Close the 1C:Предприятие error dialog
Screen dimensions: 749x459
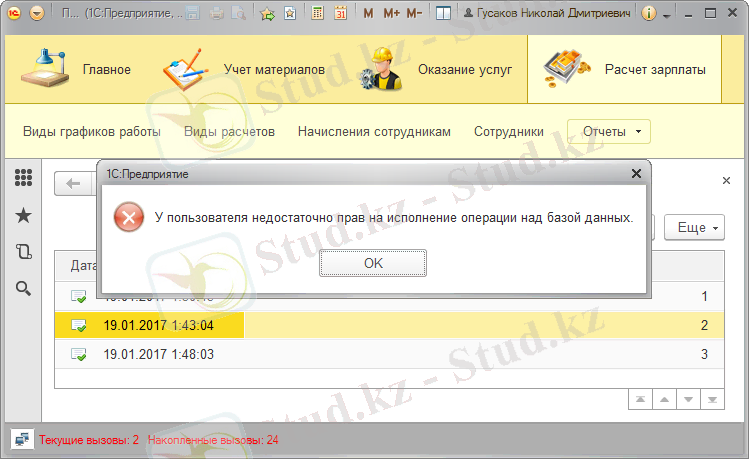(x=636, y=173)
